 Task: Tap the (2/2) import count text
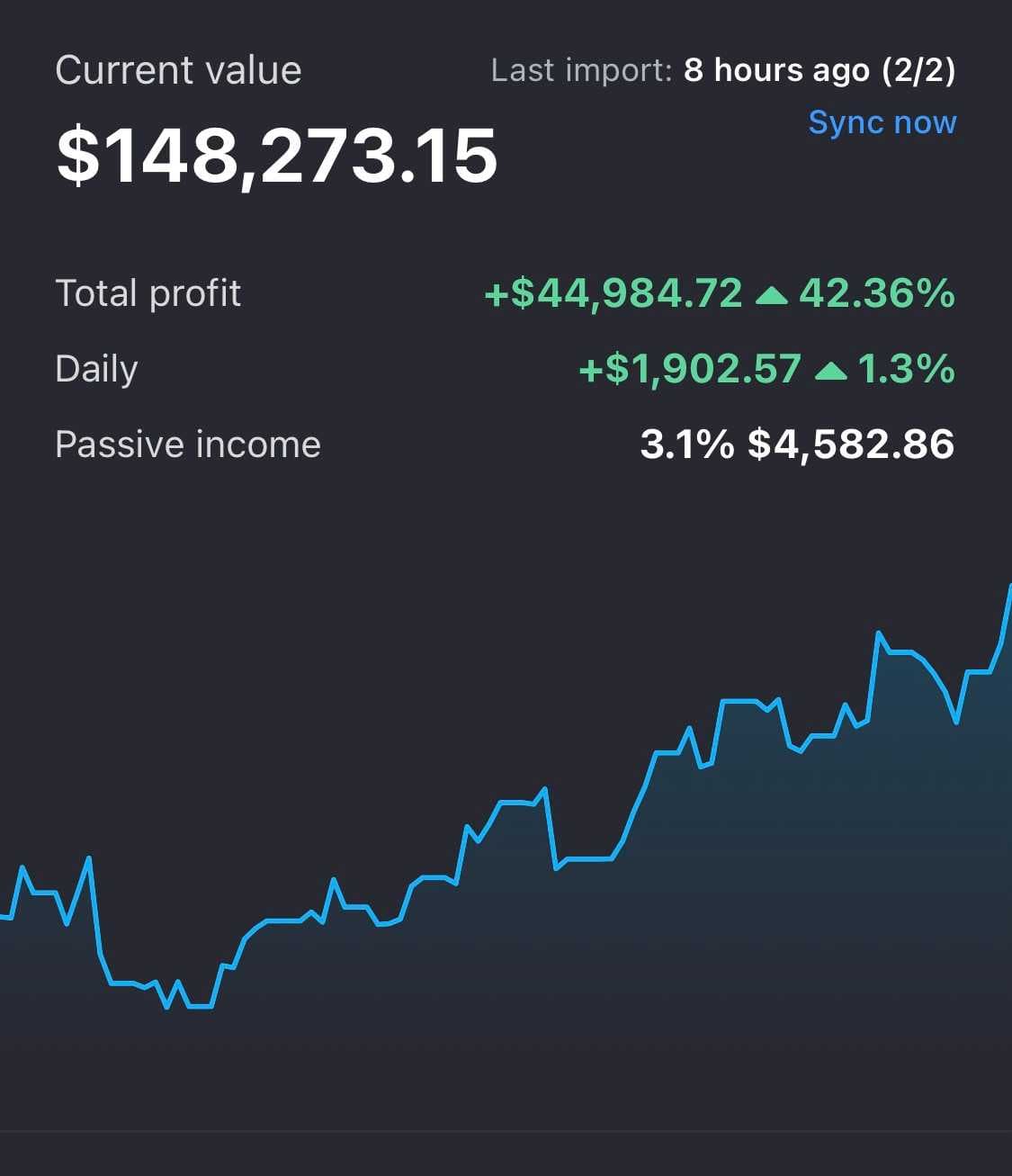tap(918, 70)
